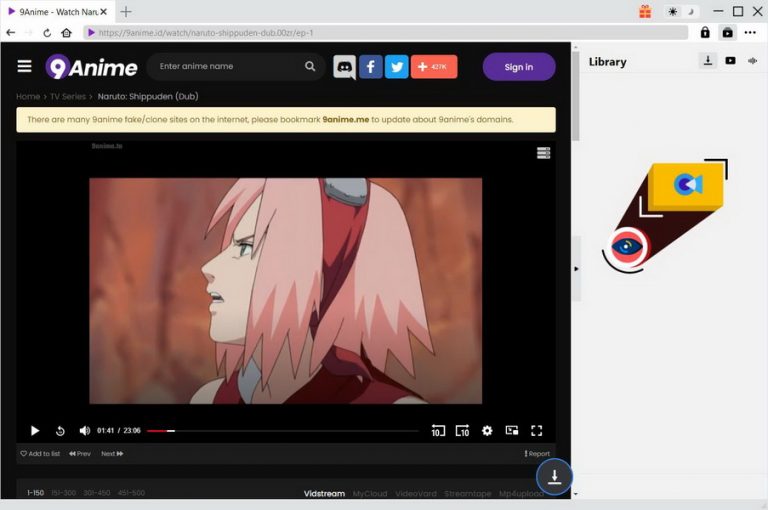Rewind video 10 seconds

click(438, 431)
